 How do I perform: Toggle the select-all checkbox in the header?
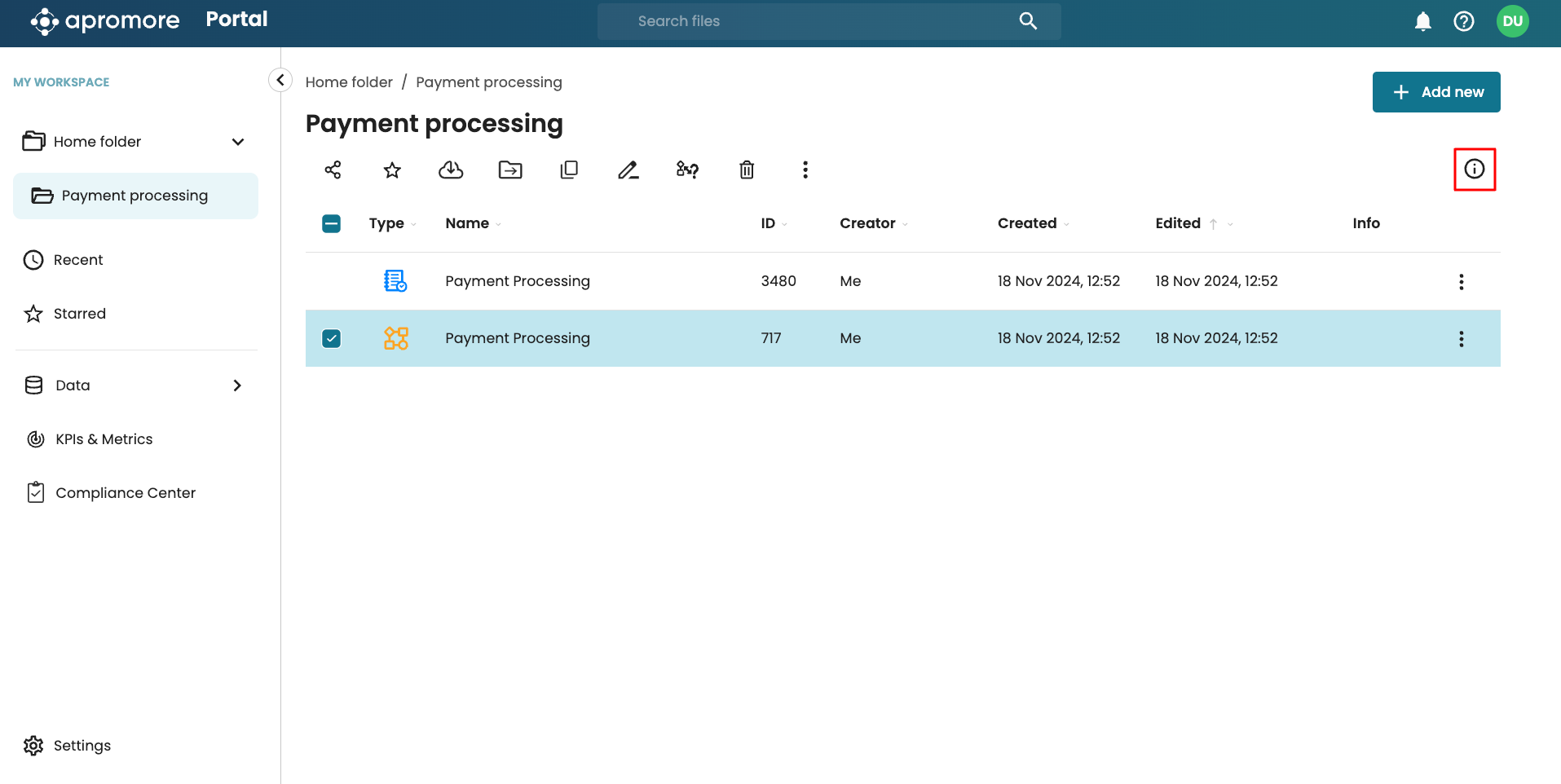point(332,223)
